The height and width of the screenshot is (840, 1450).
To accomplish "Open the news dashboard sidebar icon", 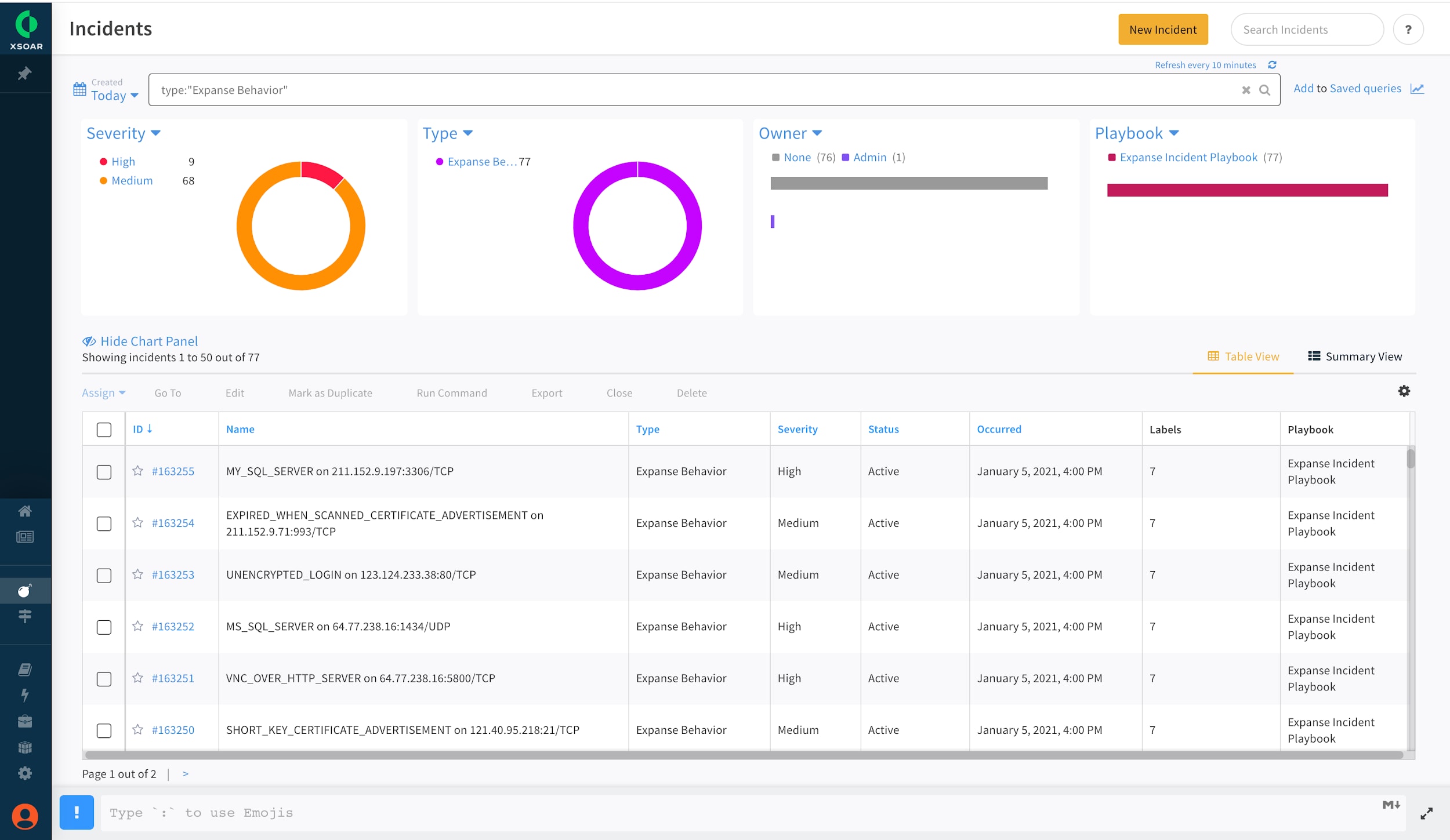I will click(25, 537).
